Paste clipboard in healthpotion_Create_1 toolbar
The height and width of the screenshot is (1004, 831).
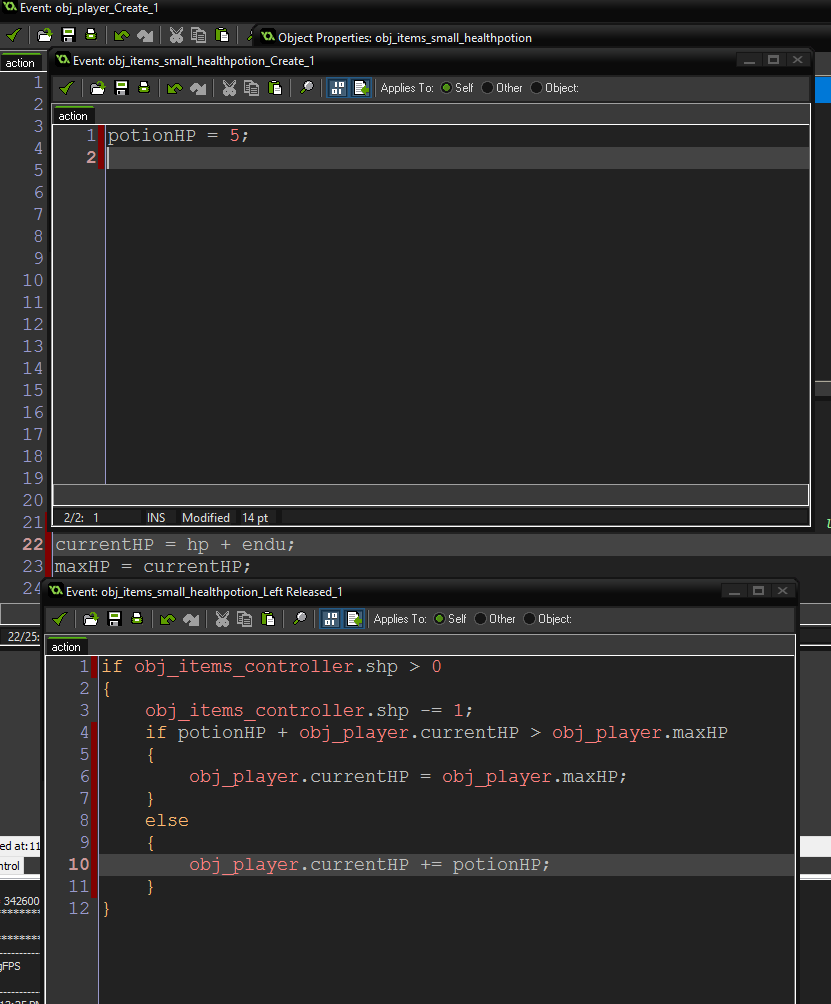[275, 88]
